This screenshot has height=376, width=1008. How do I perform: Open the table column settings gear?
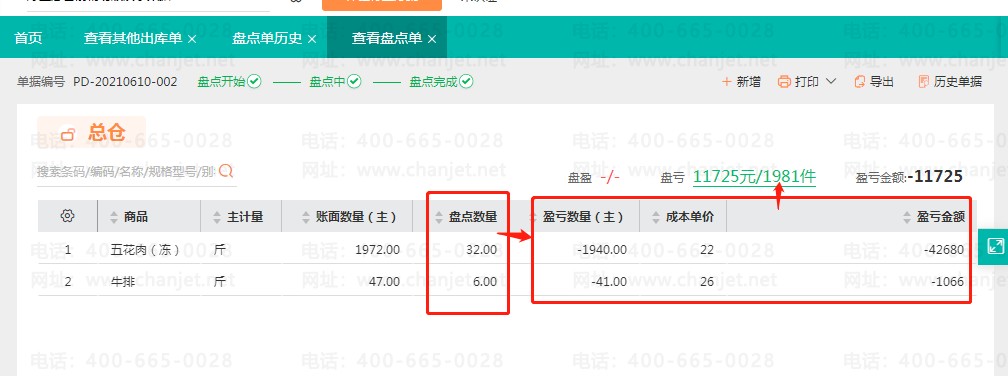[x=68, y=216]
